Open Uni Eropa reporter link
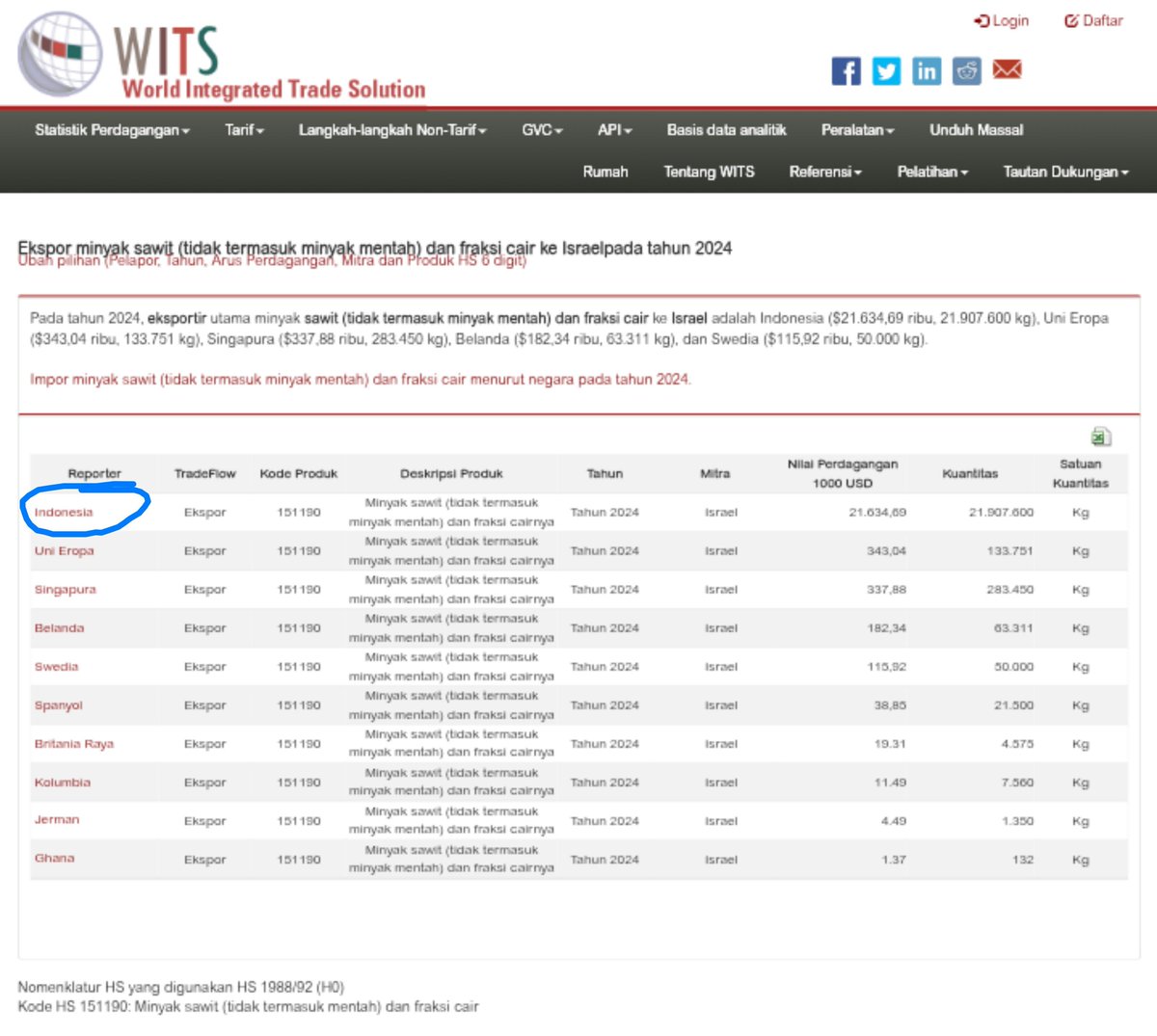The image size is (1157, 1036). 65,551
